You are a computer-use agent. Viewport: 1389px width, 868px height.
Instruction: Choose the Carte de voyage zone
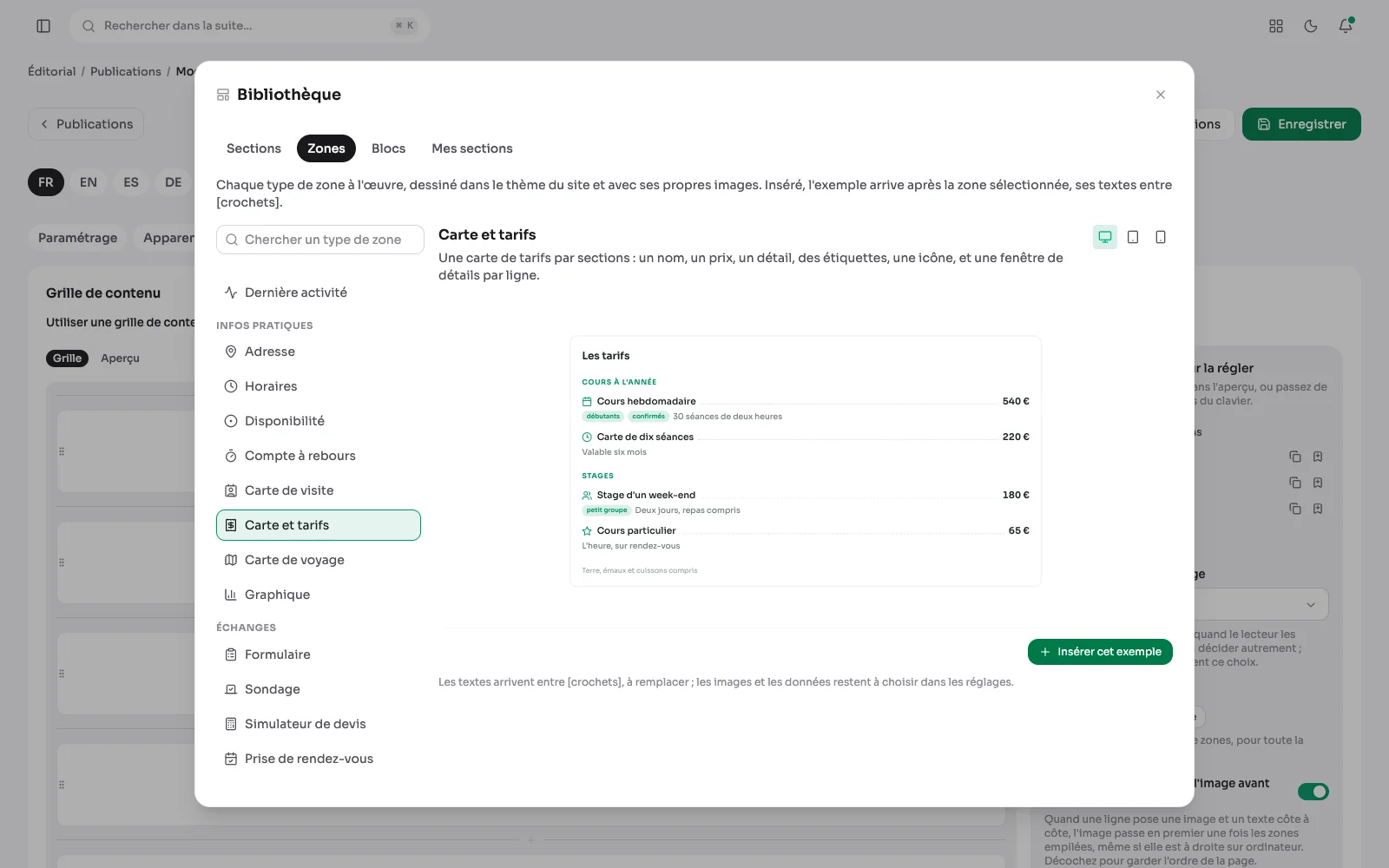[319, 560]
